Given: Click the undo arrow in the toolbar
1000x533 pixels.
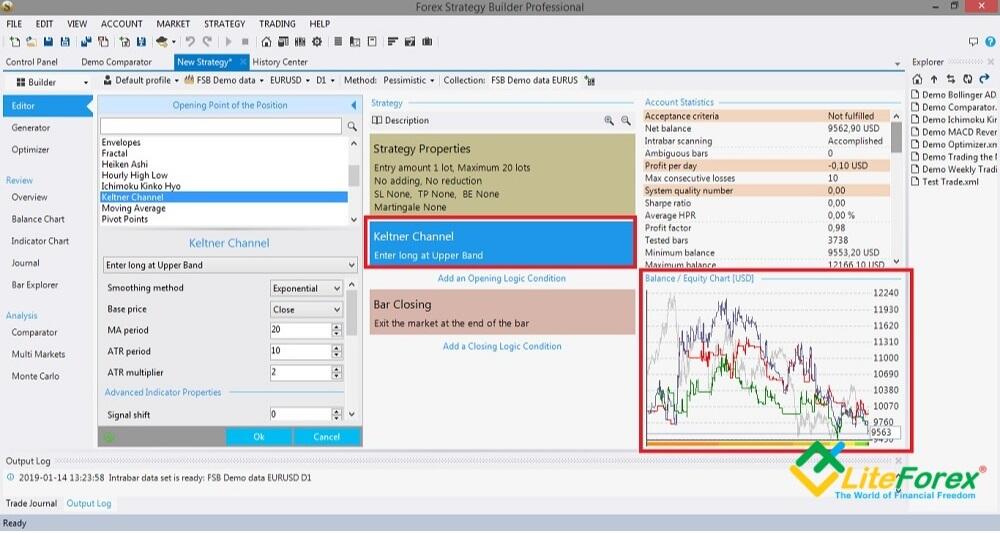Looking at the screenshot, I should pos(190,42).
